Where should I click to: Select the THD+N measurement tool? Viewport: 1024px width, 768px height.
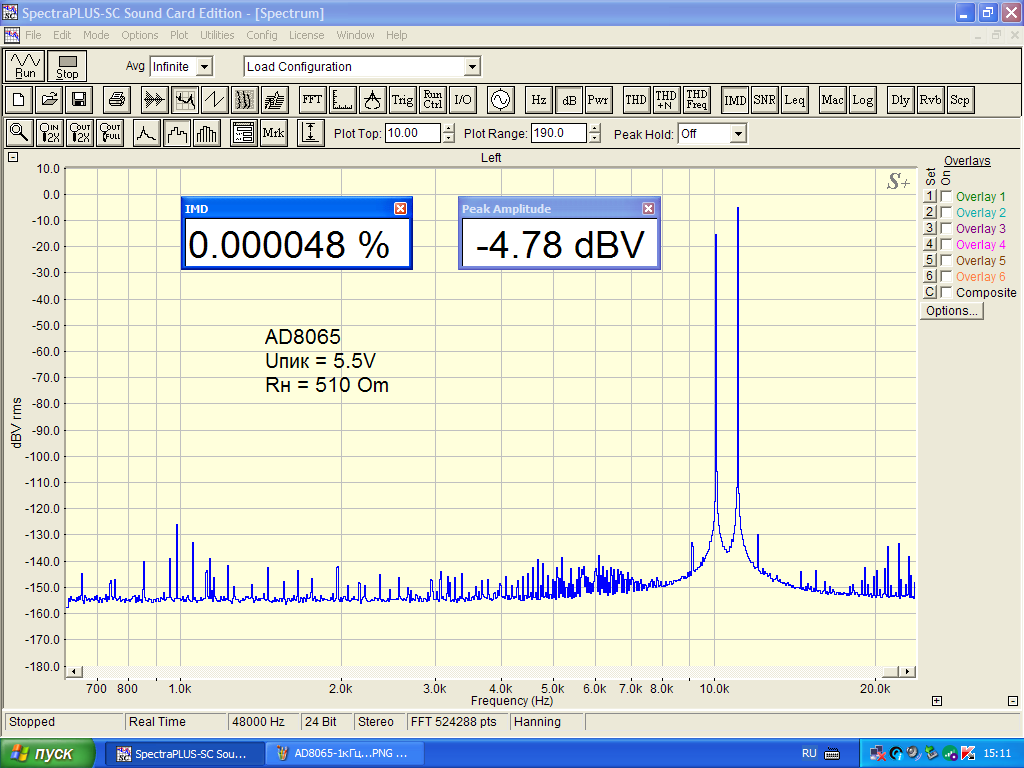click(666, 100)
